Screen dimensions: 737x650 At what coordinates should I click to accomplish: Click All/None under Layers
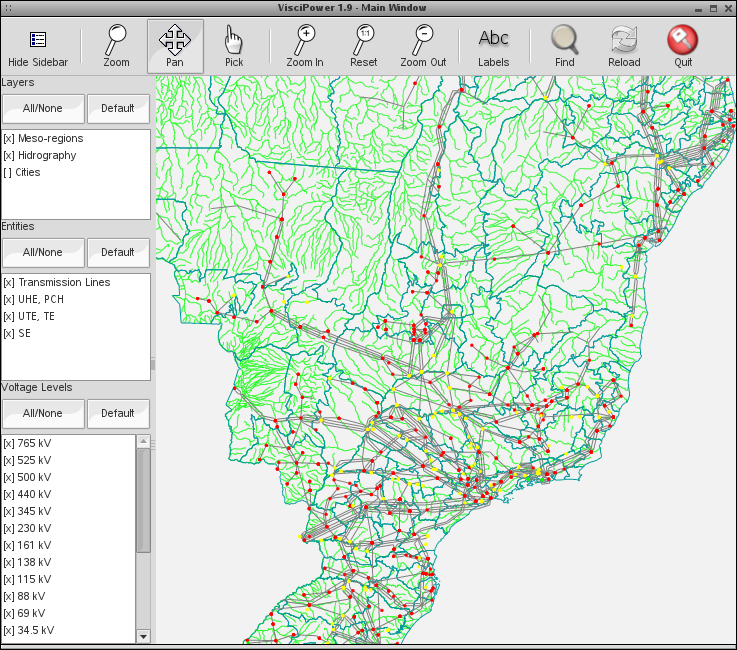pos(43,109)
